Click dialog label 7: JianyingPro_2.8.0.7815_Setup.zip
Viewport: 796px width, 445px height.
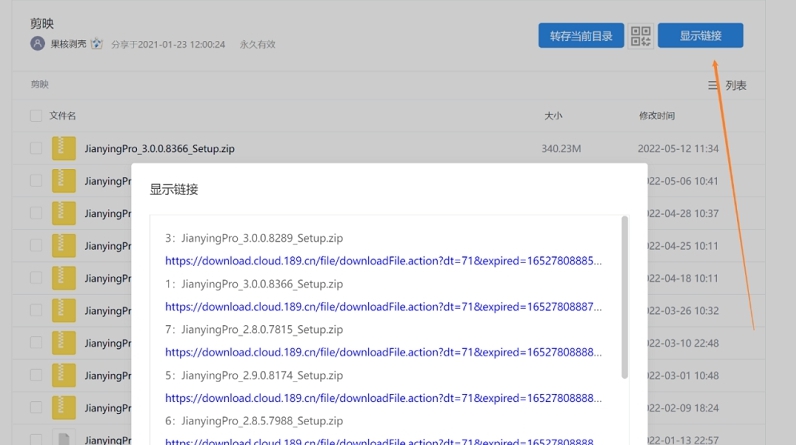point(254,329)
